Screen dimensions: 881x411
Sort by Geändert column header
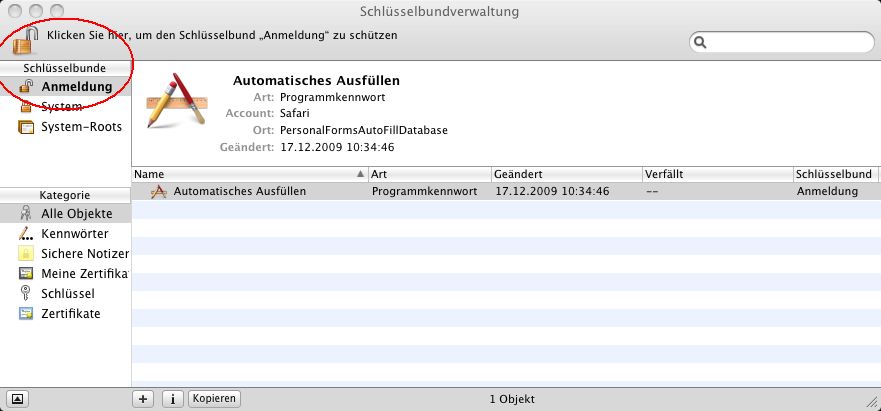[565, 174]
